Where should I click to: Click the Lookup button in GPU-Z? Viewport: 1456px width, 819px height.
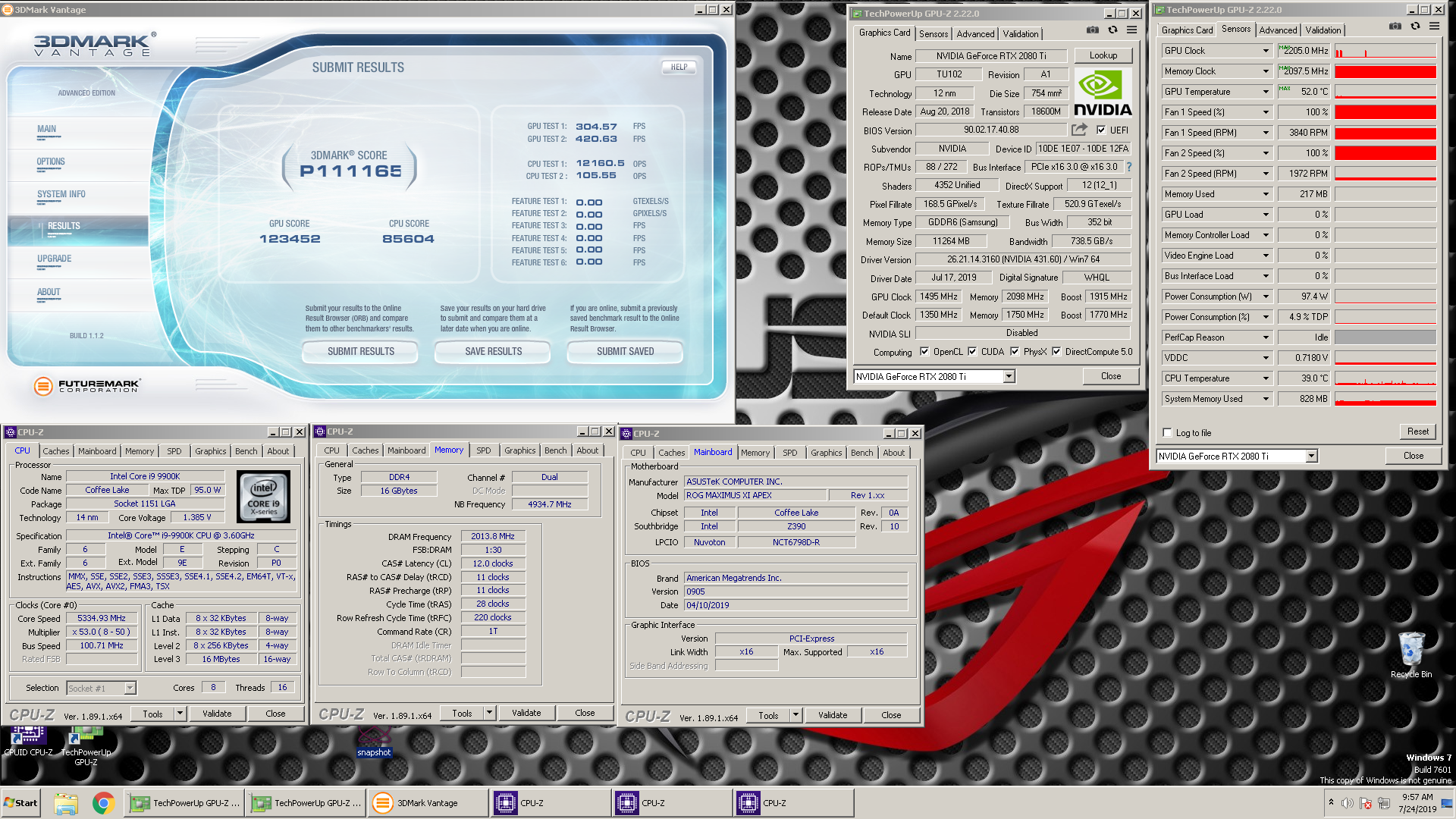tap(1103, 55)
